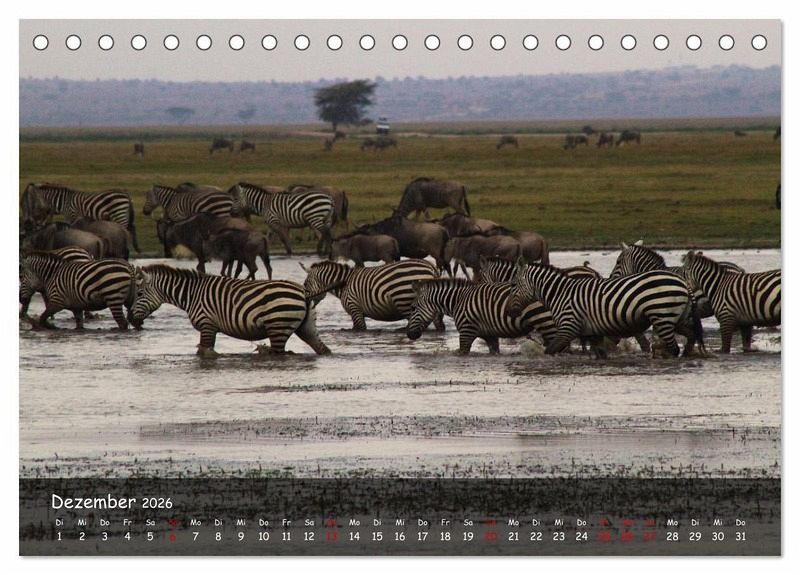Choose date 16 in the calendar strip
Viewport: 800px width, 575px height.
[x=400, y=536]
